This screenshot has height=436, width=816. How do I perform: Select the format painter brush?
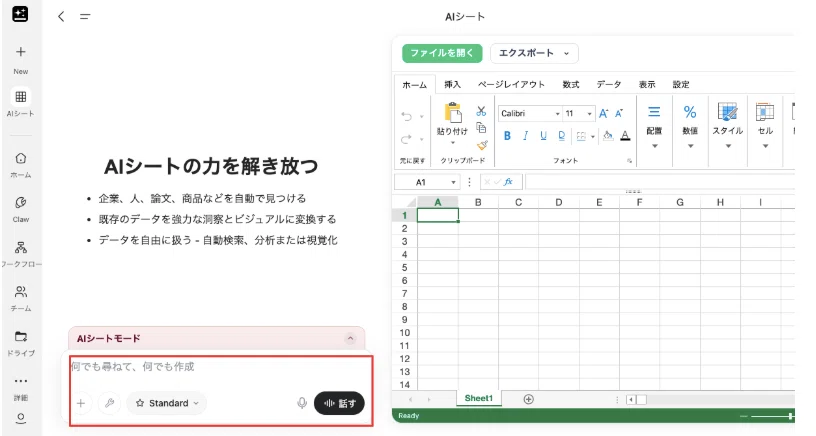pyautogui.click(x=482, y=145)
